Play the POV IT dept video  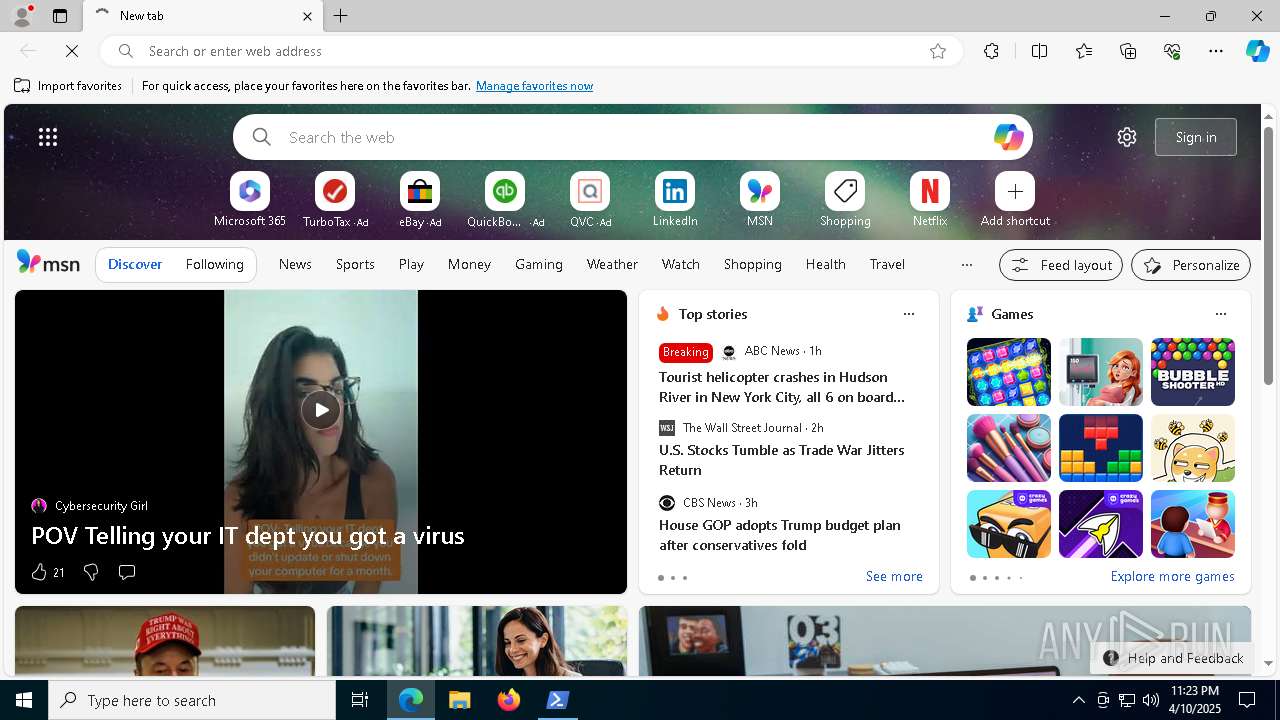[x=321, y=410]
